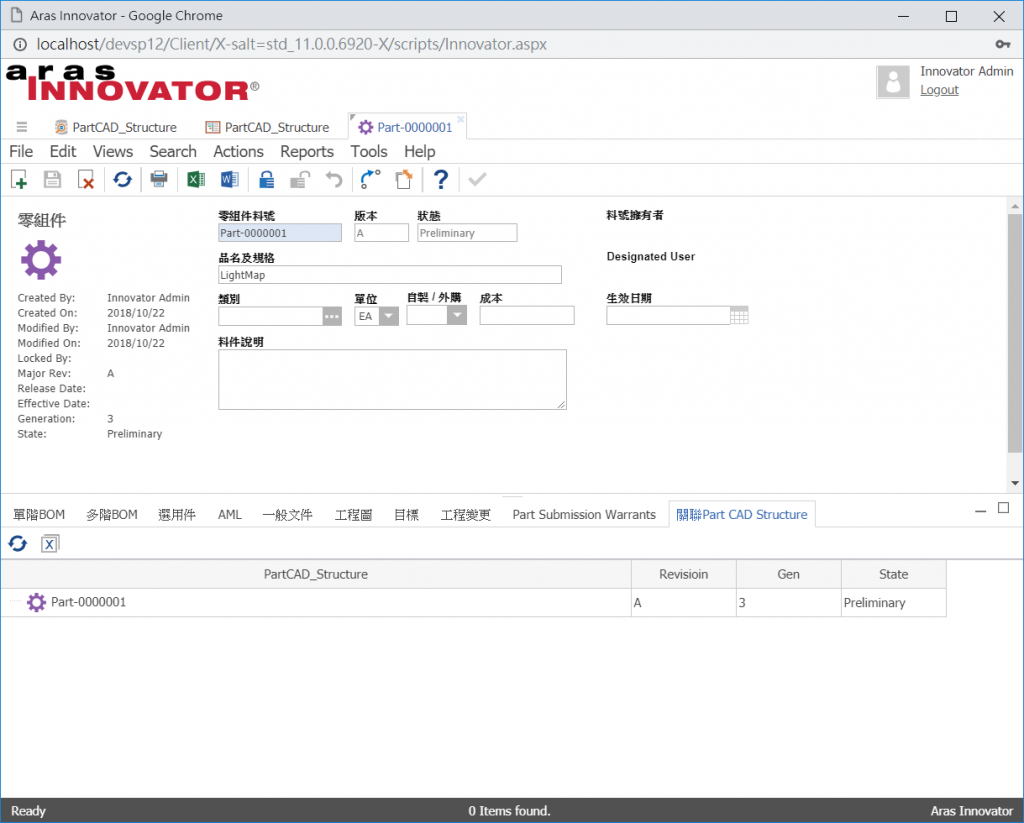Switch to 一般文件 tab
The image size is (1024, 823).
coord(287,515)
